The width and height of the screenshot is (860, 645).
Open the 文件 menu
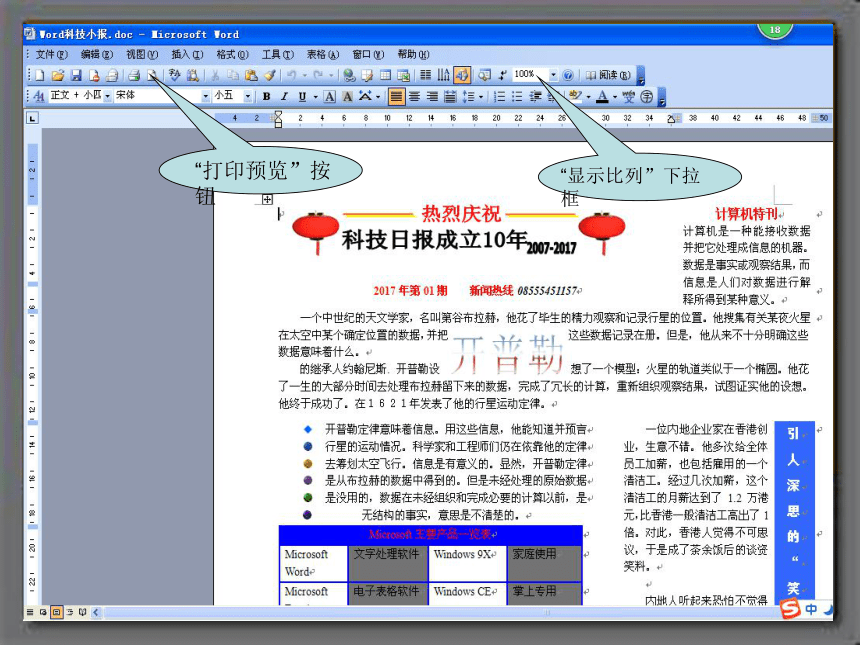(x=52, y=54)
